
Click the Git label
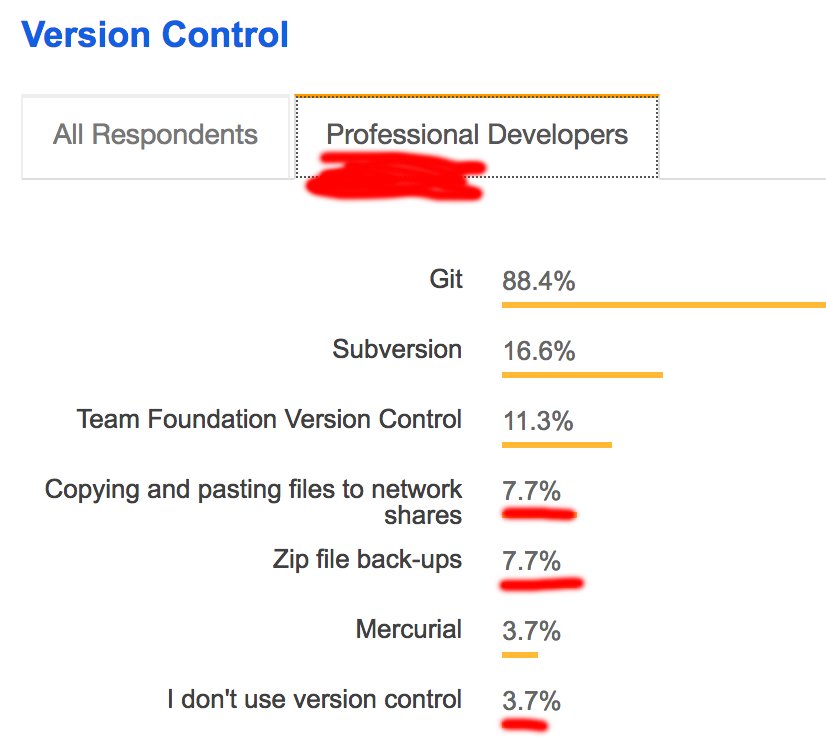(446, 279)
